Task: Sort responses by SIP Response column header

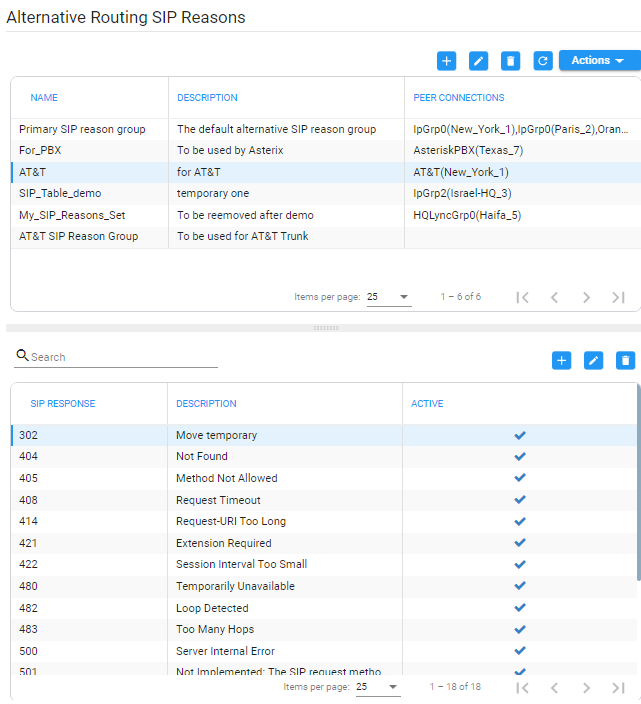Action: coord(63,404)
